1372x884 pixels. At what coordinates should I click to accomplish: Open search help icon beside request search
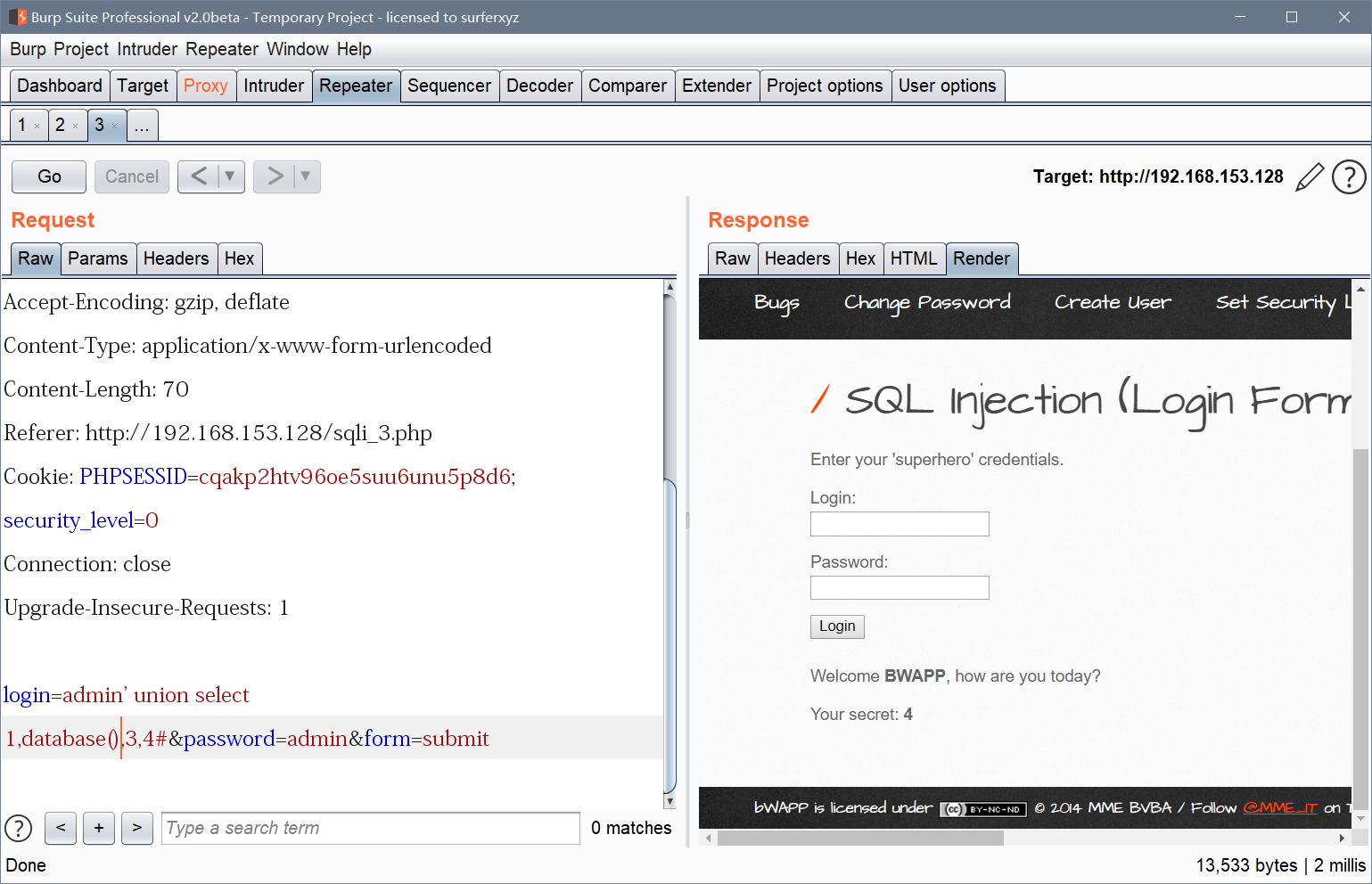coord(19,828)
